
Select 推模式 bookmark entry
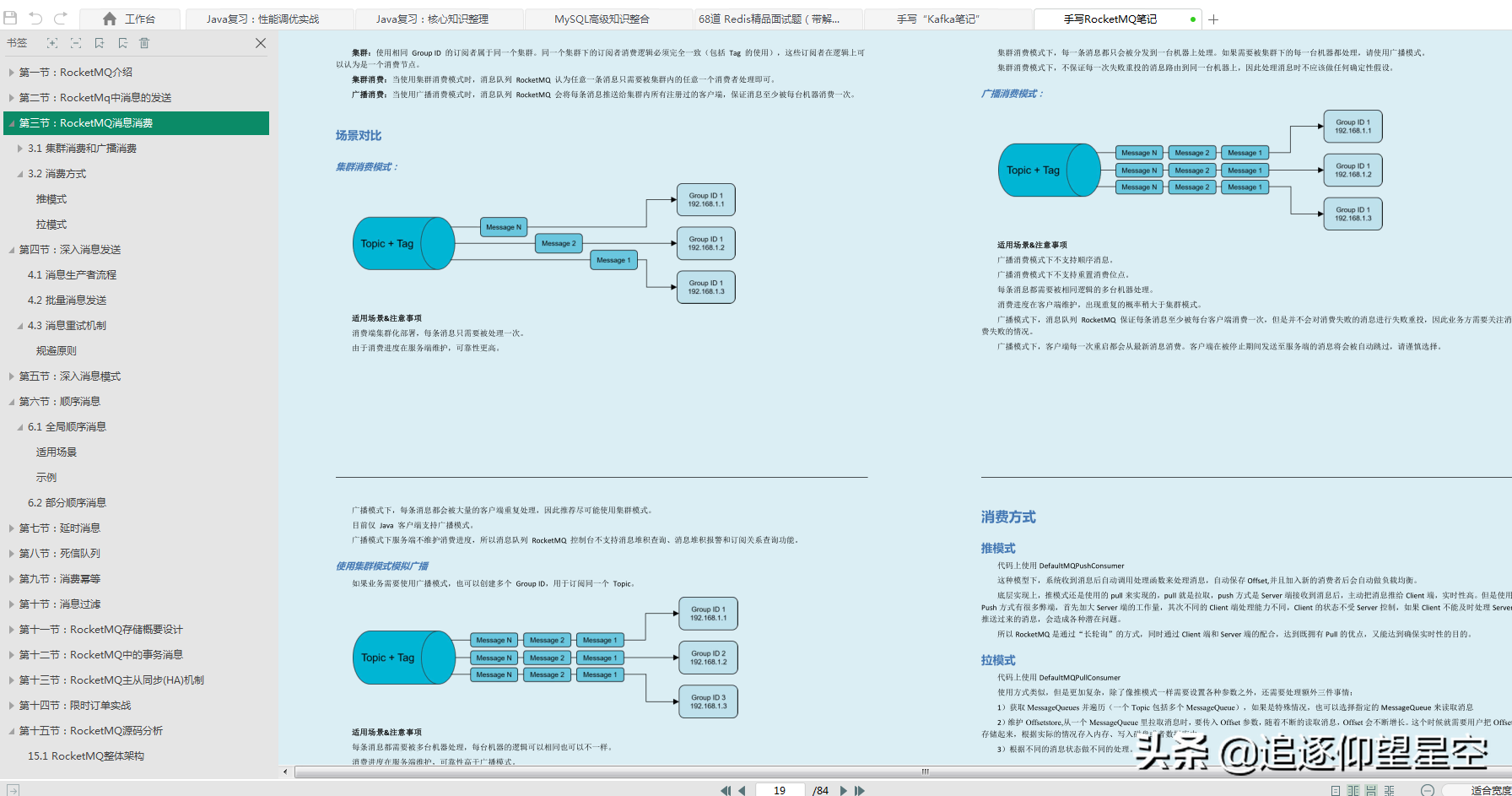[x=51, y=199]
